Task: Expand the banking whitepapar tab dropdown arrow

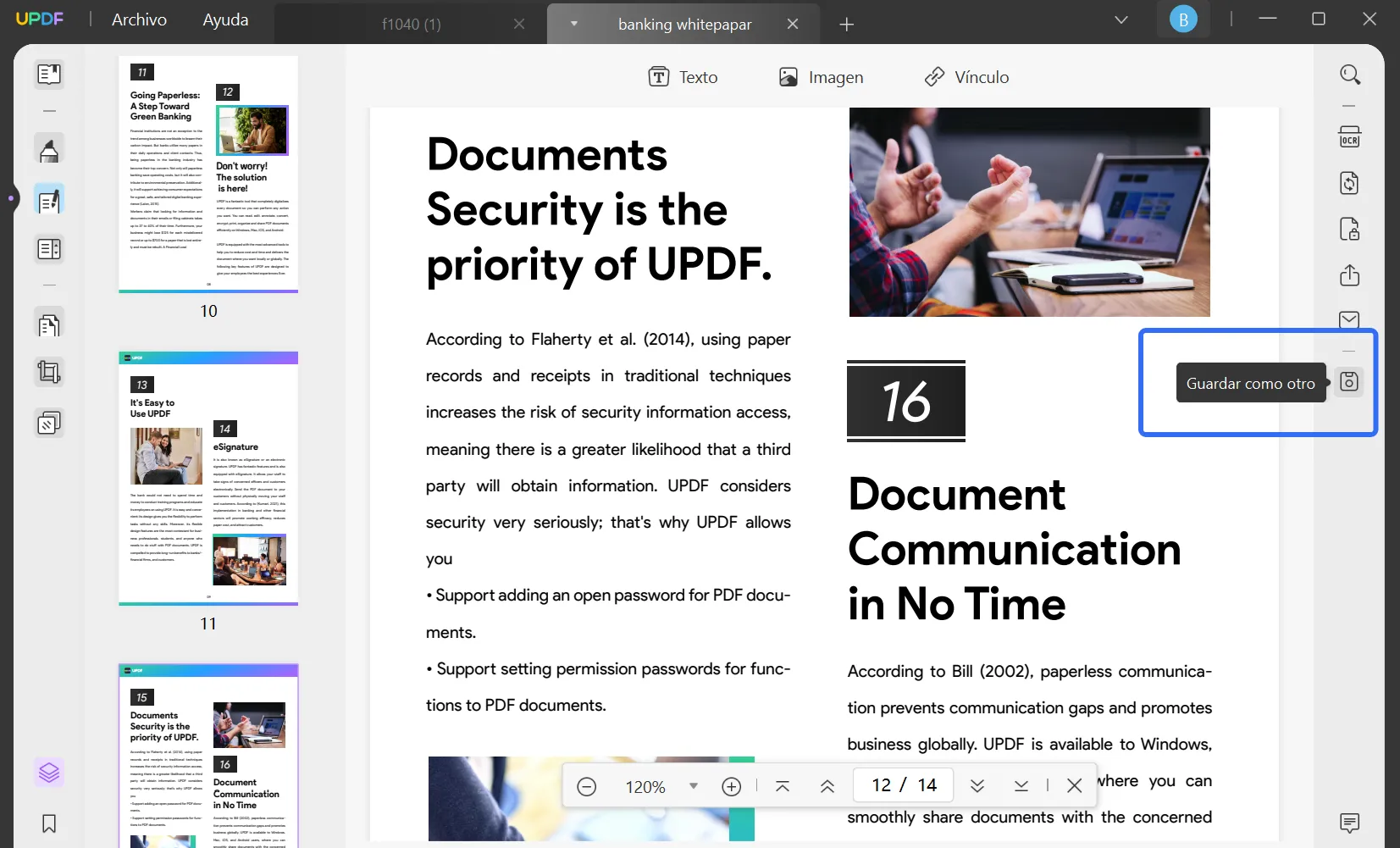Action: pyautogui.click(x=573, y=24)
